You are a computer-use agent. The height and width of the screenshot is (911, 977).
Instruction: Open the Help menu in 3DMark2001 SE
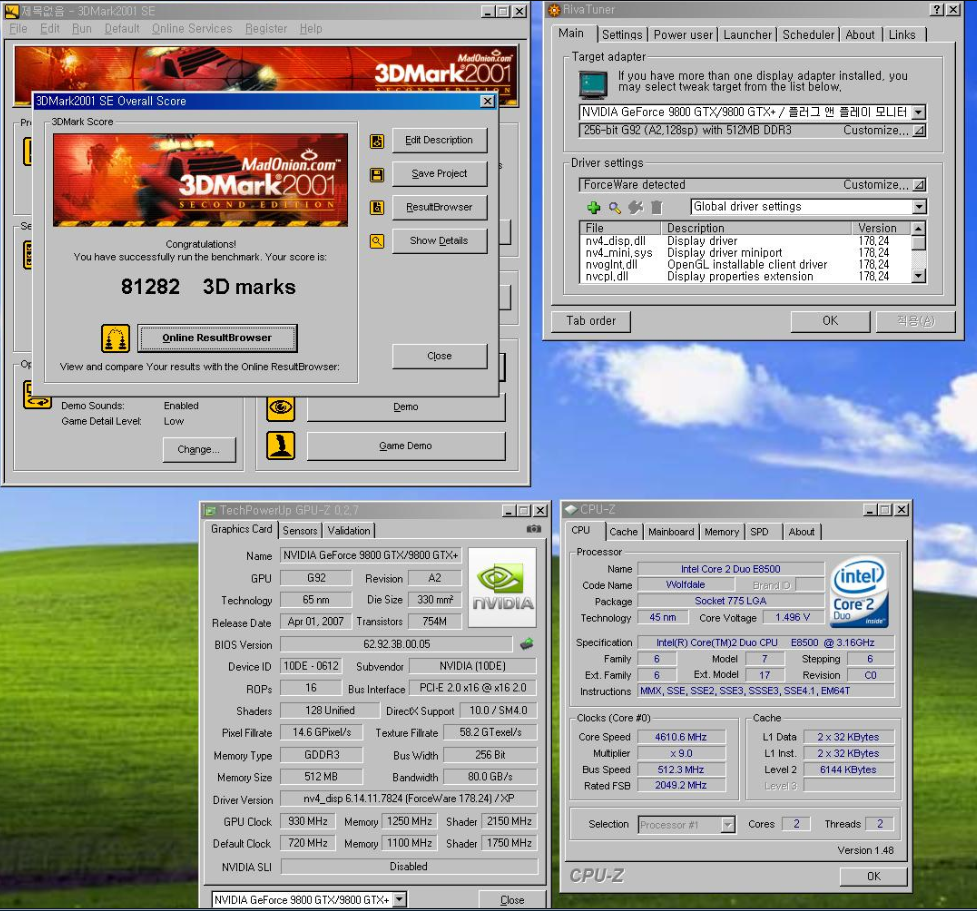(311, 29)
